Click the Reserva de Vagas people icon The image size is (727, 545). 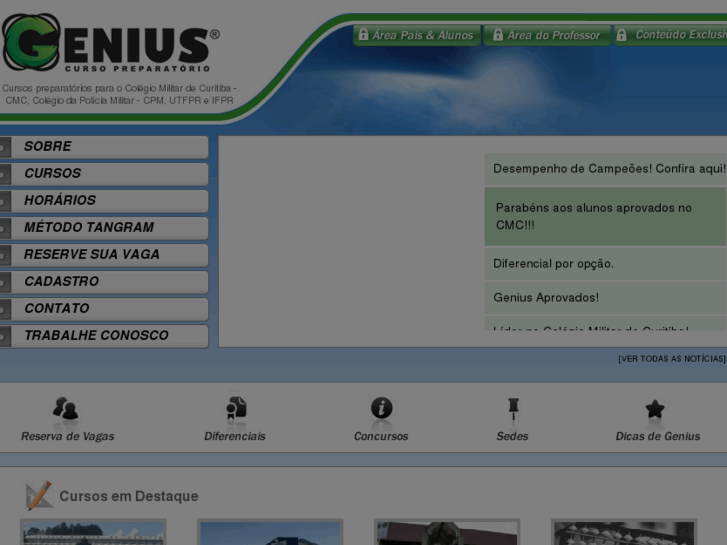[65, 409]
